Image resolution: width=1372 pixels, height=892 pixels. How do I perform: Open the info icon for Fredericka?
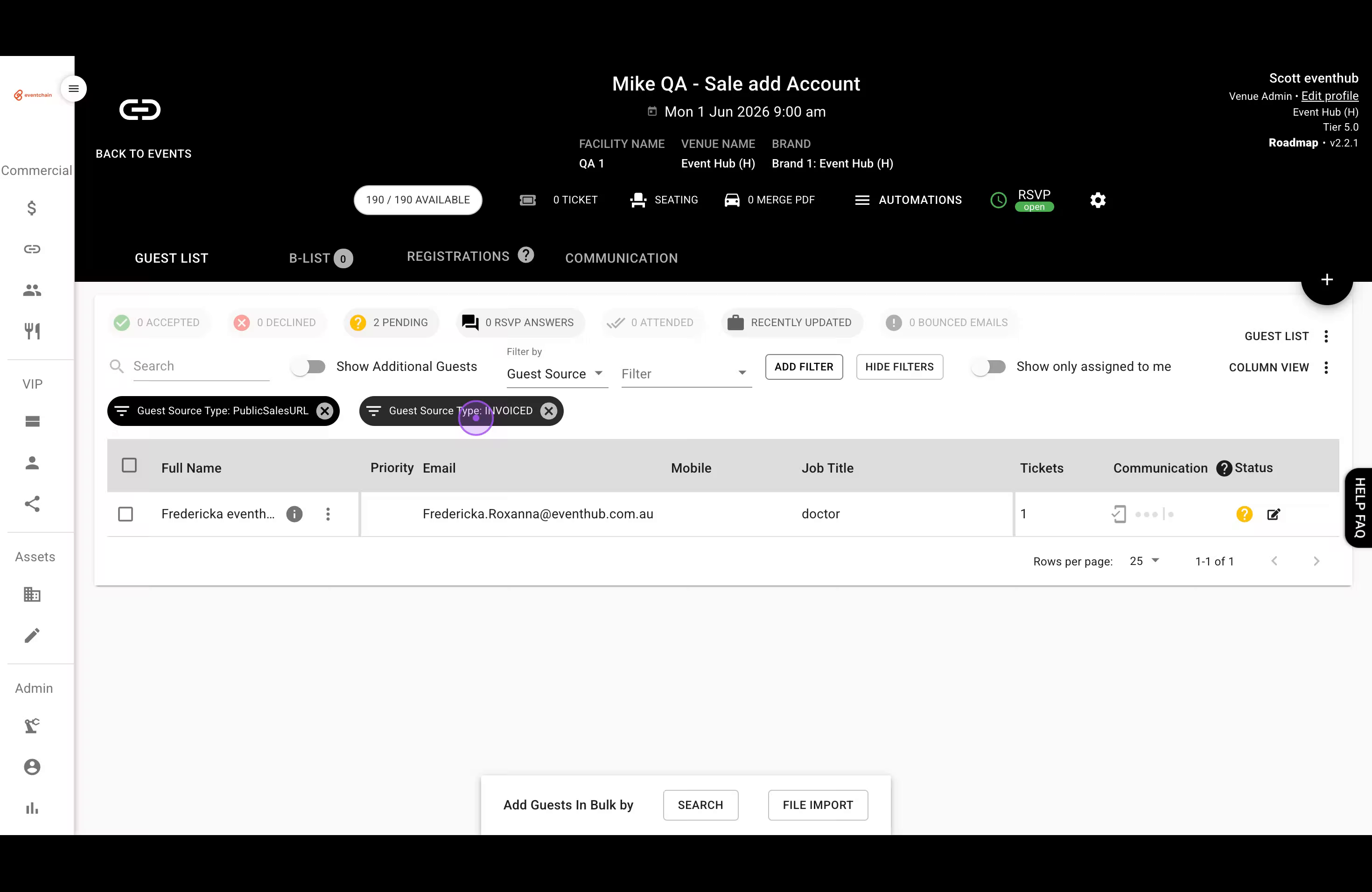coord(294,514)
